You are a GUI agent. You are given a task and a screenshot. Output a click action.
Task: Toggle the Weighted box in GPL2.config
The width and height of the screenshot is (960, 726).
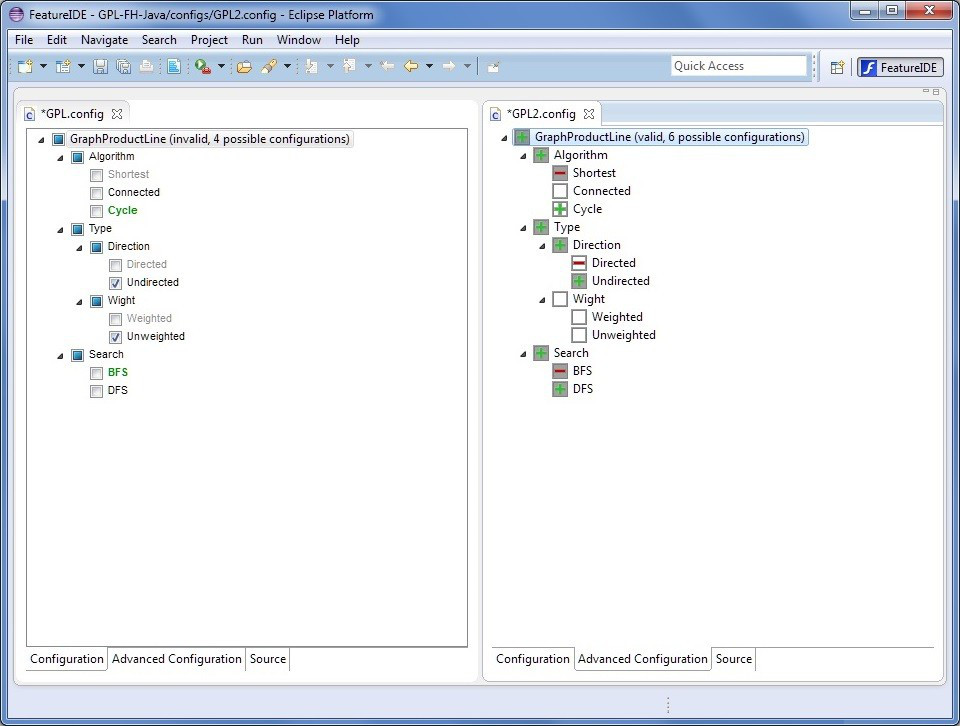coord(579,317)
